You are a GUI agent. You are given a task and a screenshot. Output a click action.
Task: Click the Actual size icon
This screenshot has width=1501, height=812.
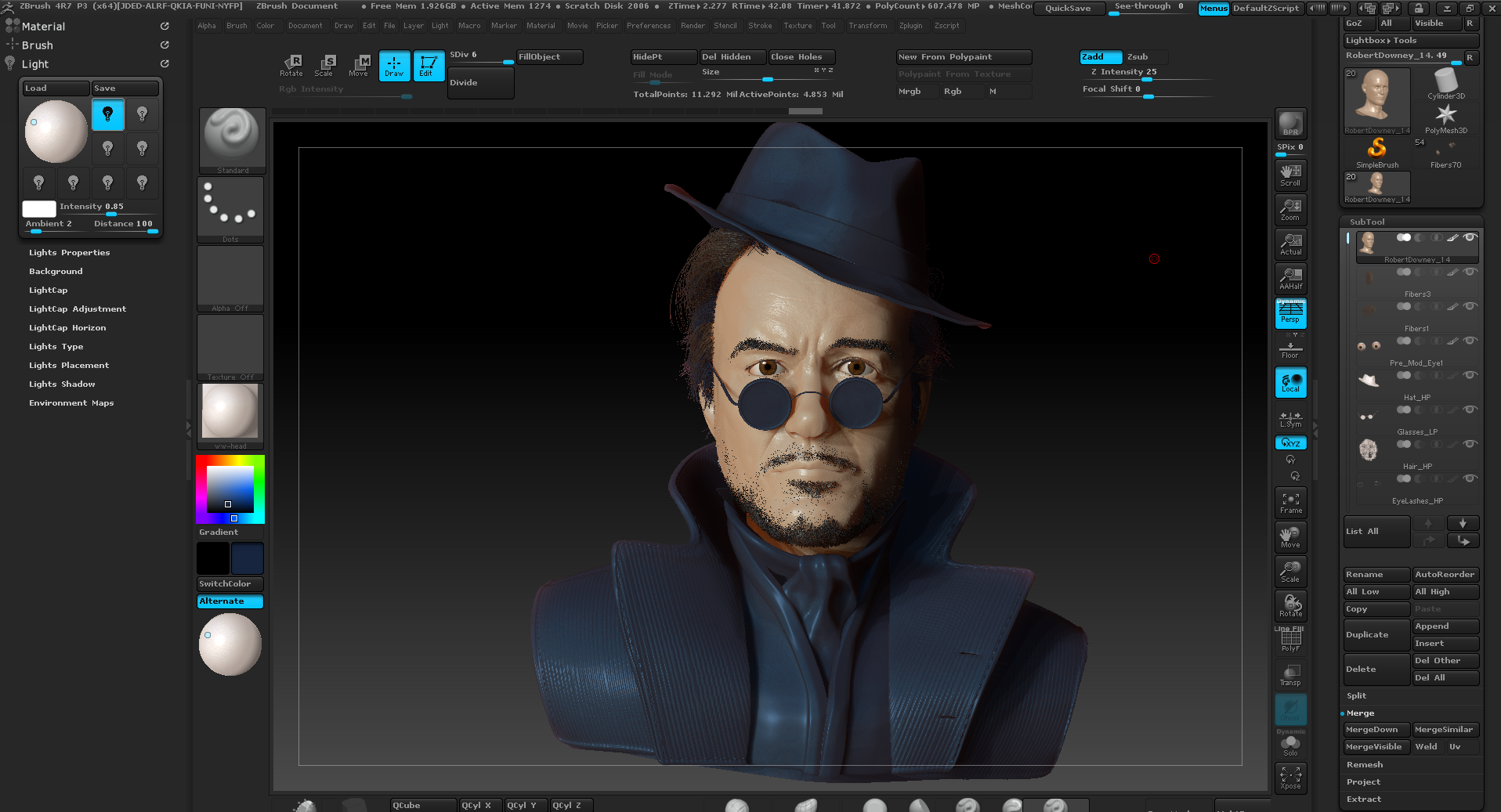pos(1290,244)
